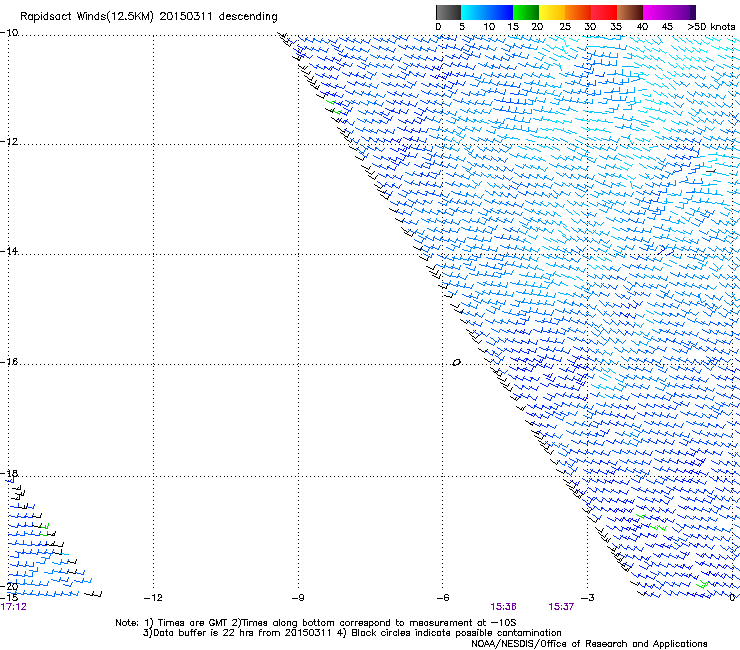Click the legend label '45'
Viewport: 740px width, 650px height.
(x=667, y=27)
